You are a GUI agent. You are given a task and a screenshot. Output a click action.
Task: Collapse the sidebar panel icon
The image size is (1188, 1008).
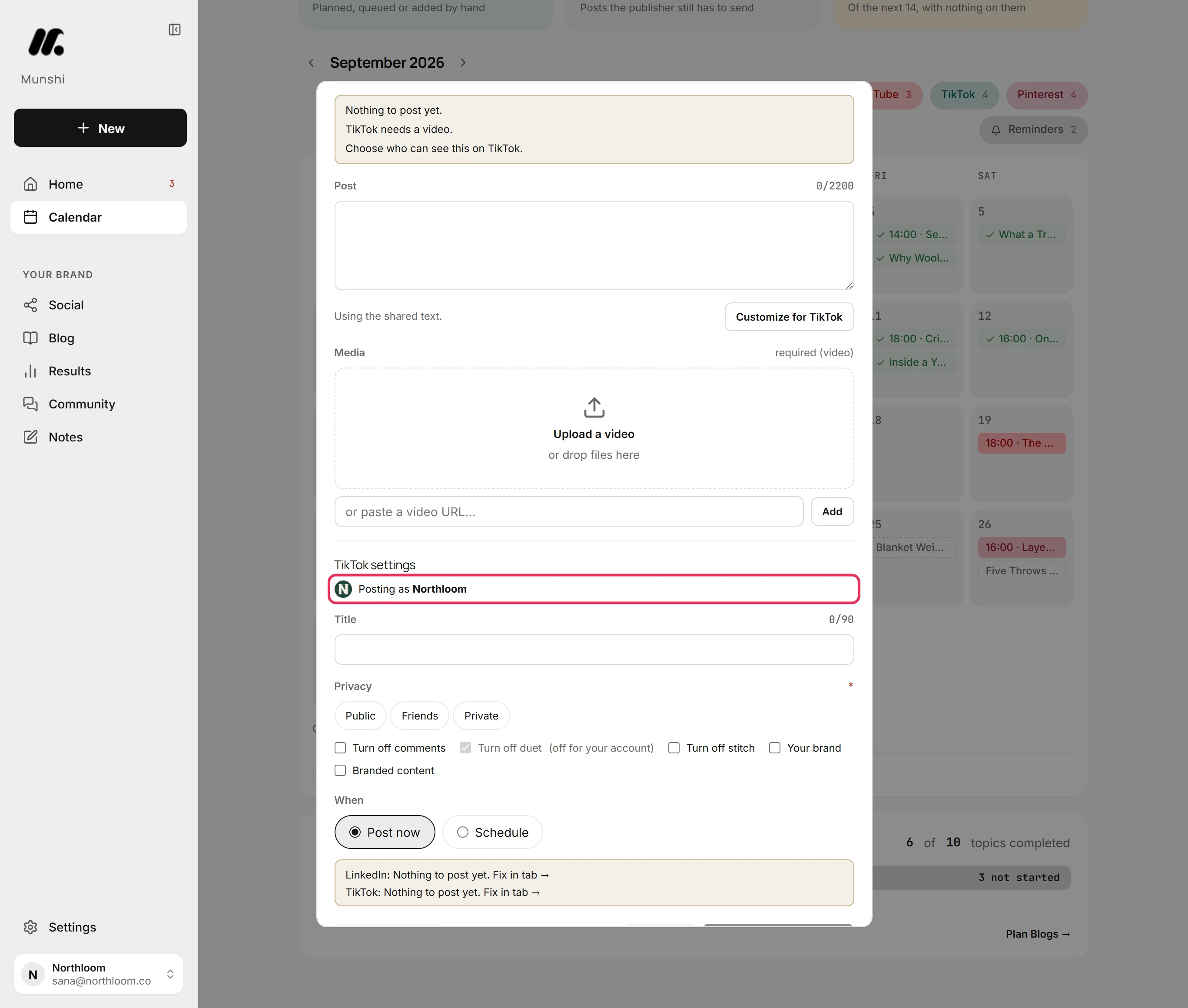click(175, 30)
